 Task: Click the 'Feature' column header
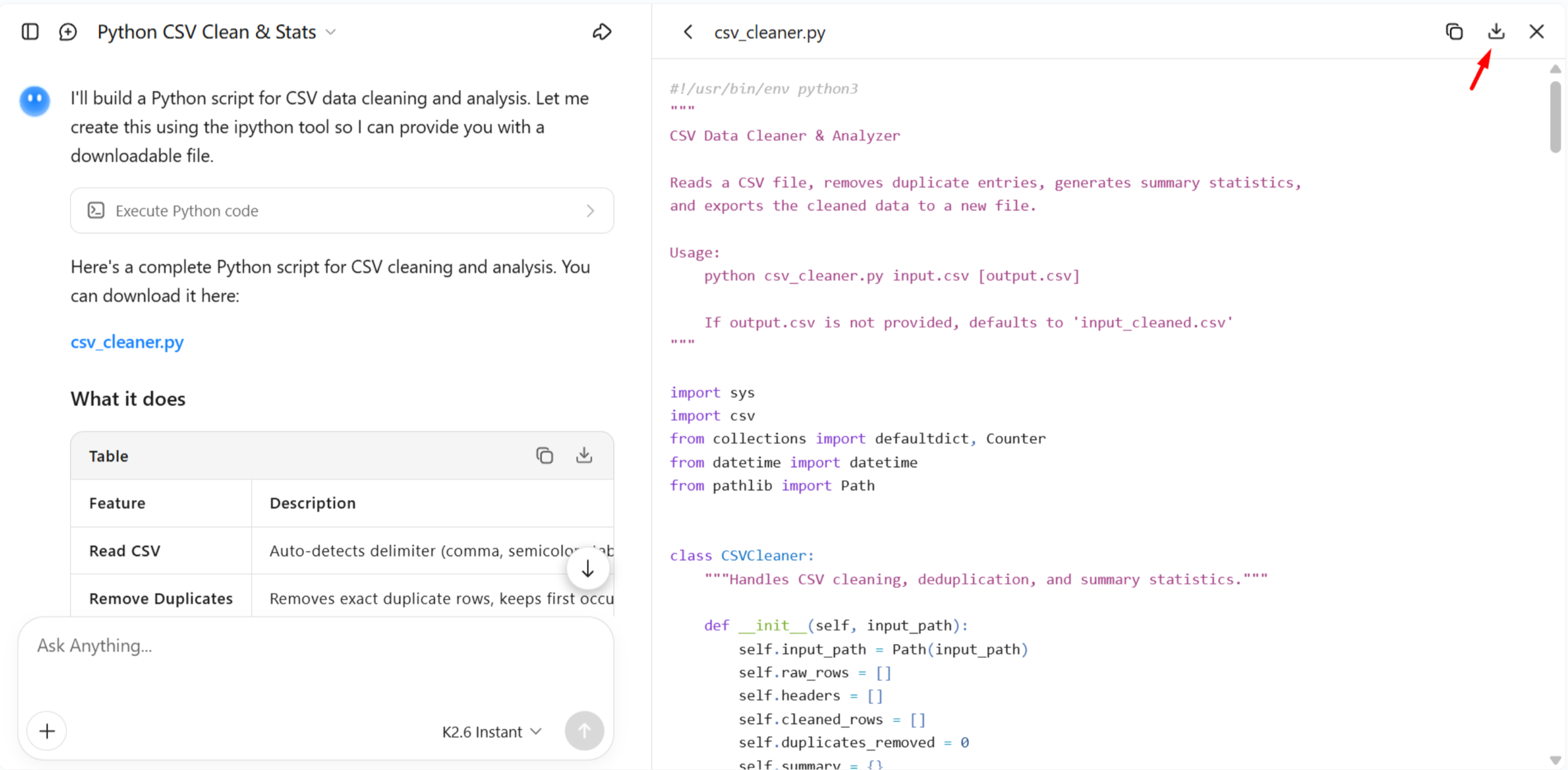[161, 503]
